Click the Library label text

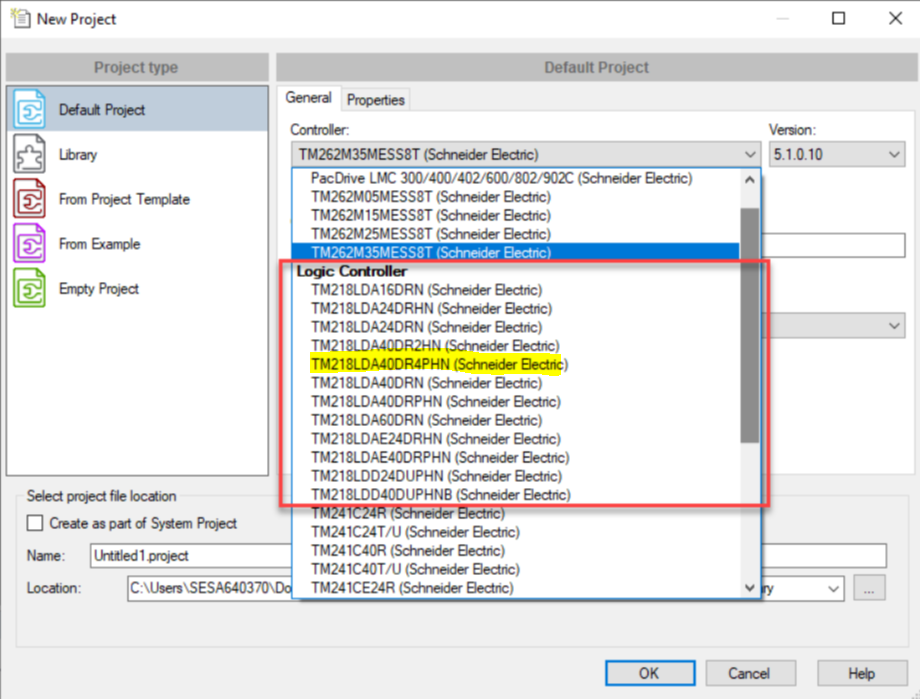tap(78, 154)
